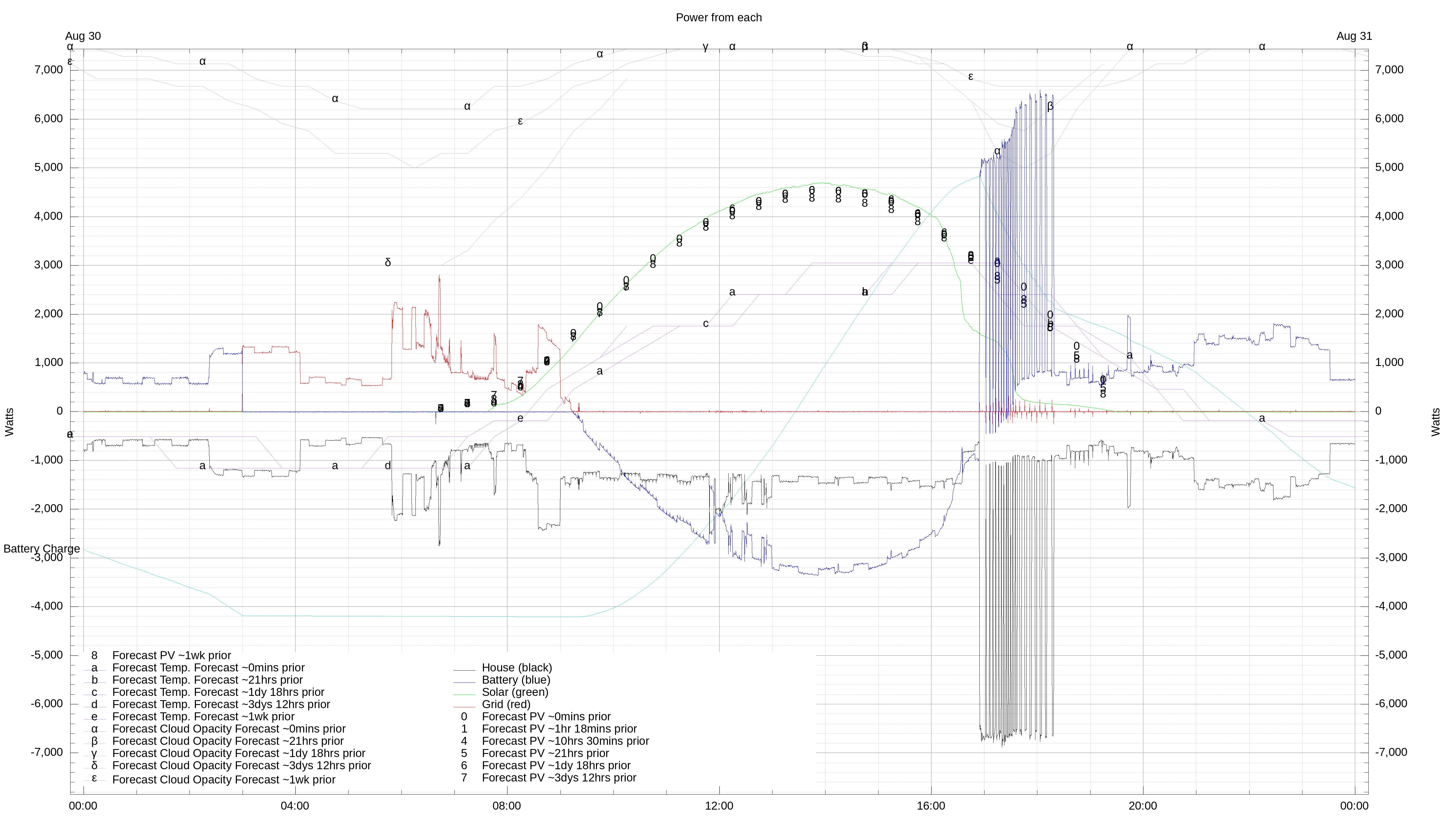This screenshot has width=1456, height=819.
Task: Click legend entry 'Forecast PV ~3dys 12hrs prior'
Action: (x=559, y=778)
